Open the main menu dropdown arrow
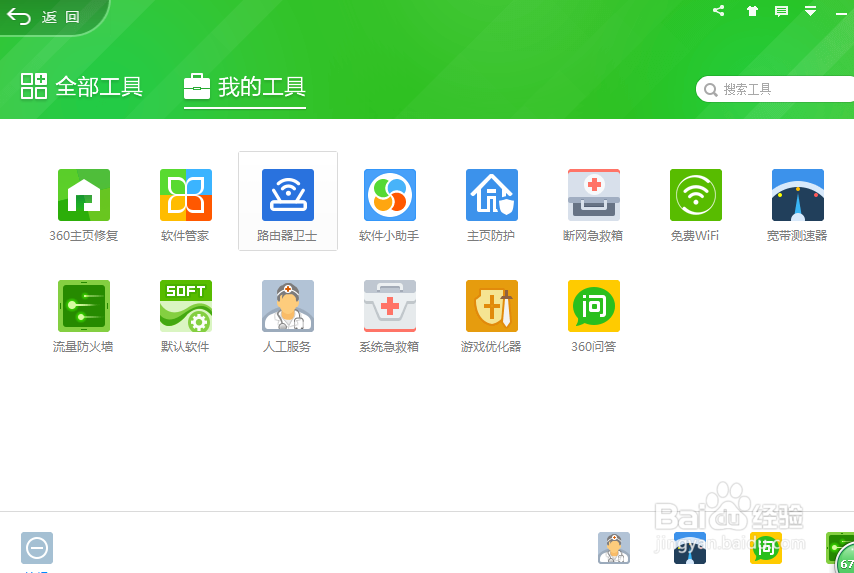Viewport: 854px width, 573px height. 810,11
